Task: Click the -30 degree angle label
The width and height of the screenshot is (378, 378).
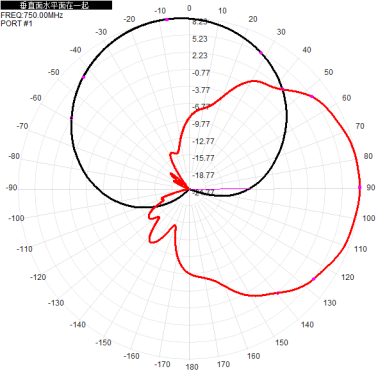Action: [101, 32]
